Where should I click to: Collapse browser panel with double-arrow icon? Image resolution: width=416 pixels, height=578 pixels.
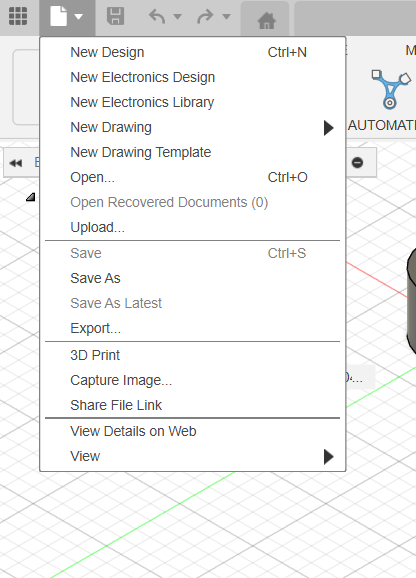[x=16, y=163]
